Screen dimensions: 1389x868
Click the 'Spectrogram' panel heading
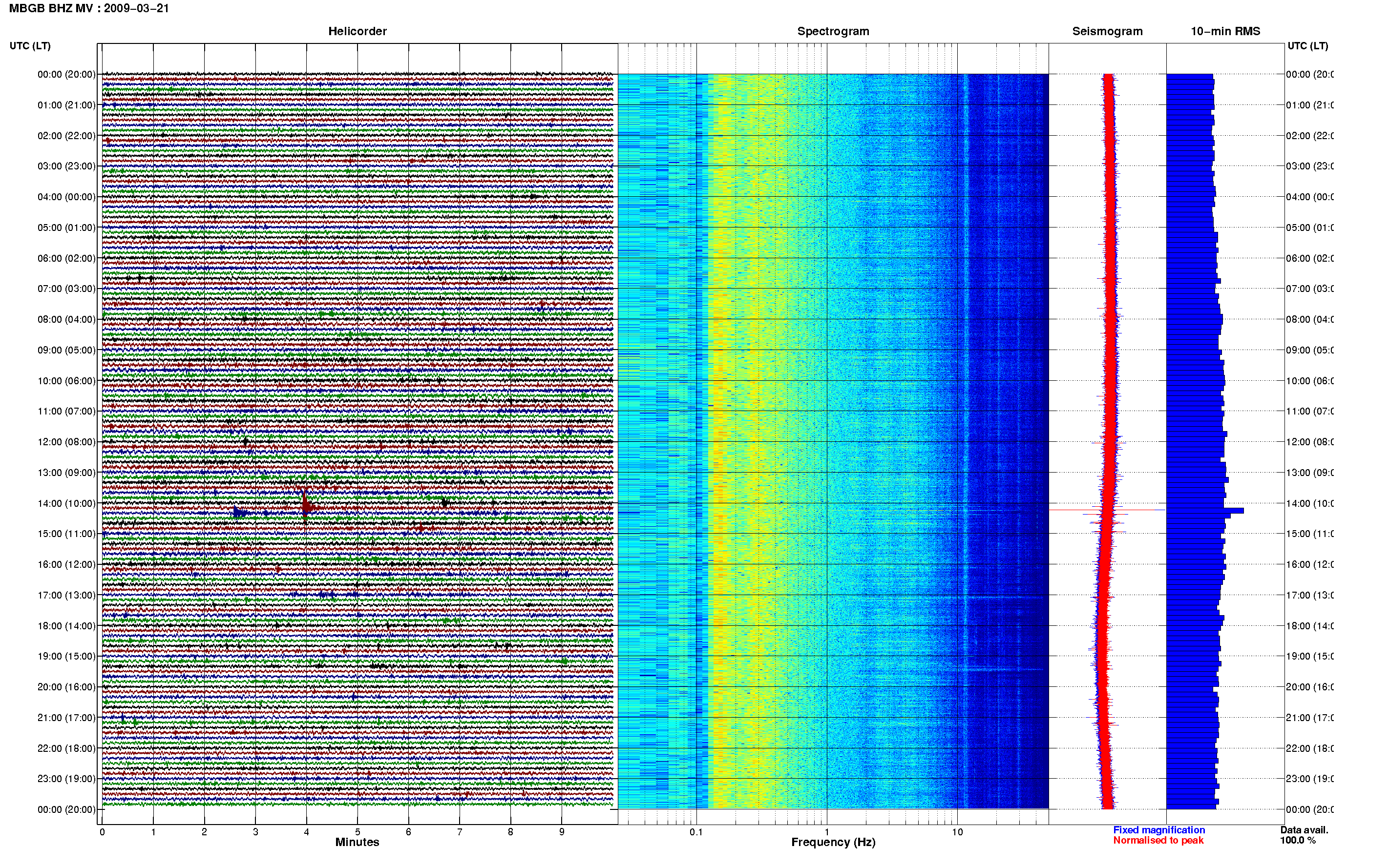tap(833, 31)
